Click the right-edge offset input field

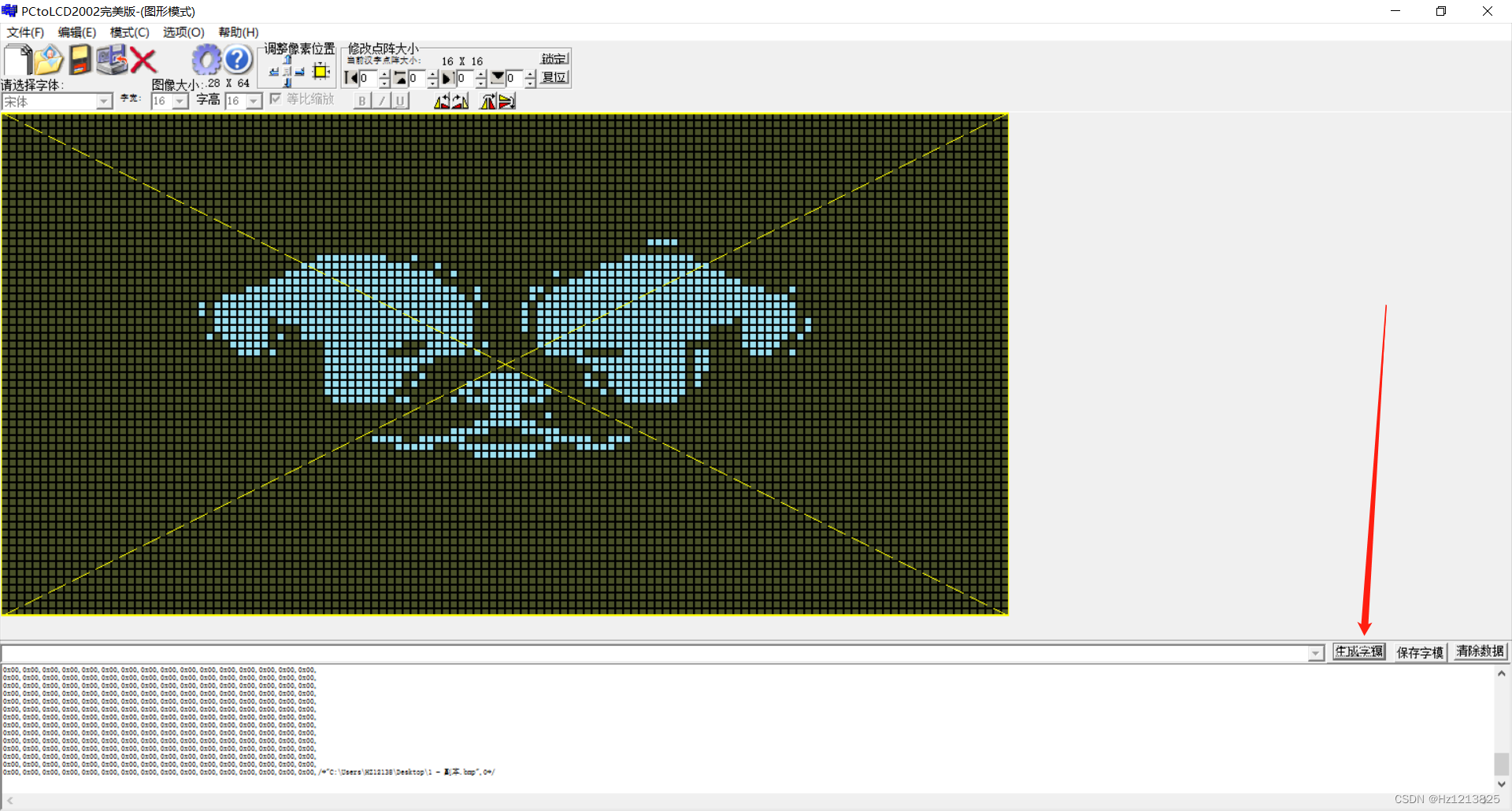tap(466, 78)
